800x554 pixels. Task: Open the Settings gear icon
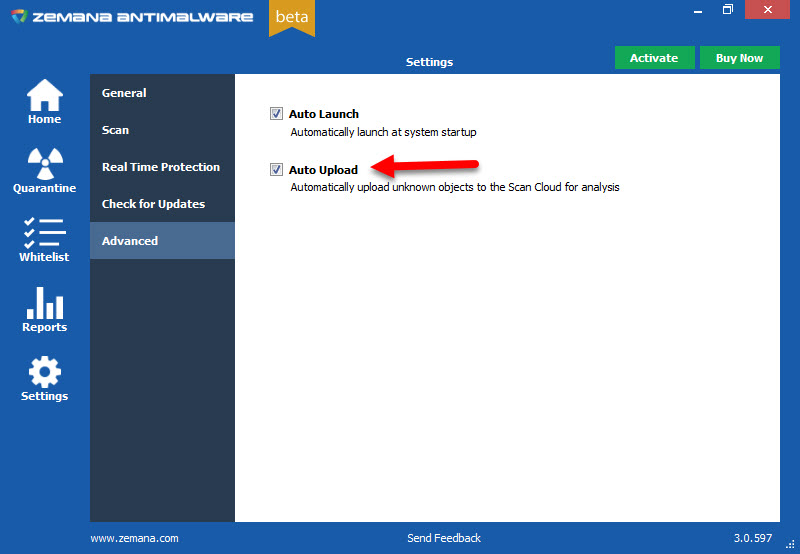pos(45,372)
